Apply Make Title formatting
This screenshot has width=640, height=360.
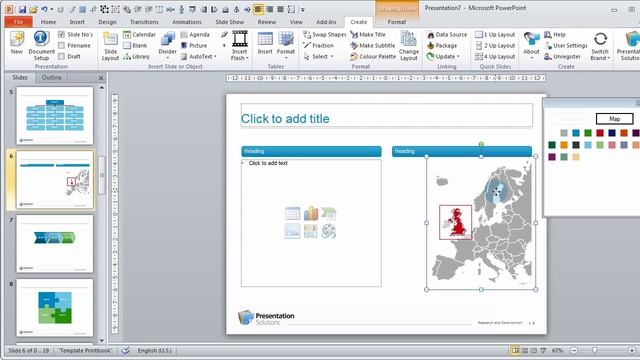coord(368,35)
